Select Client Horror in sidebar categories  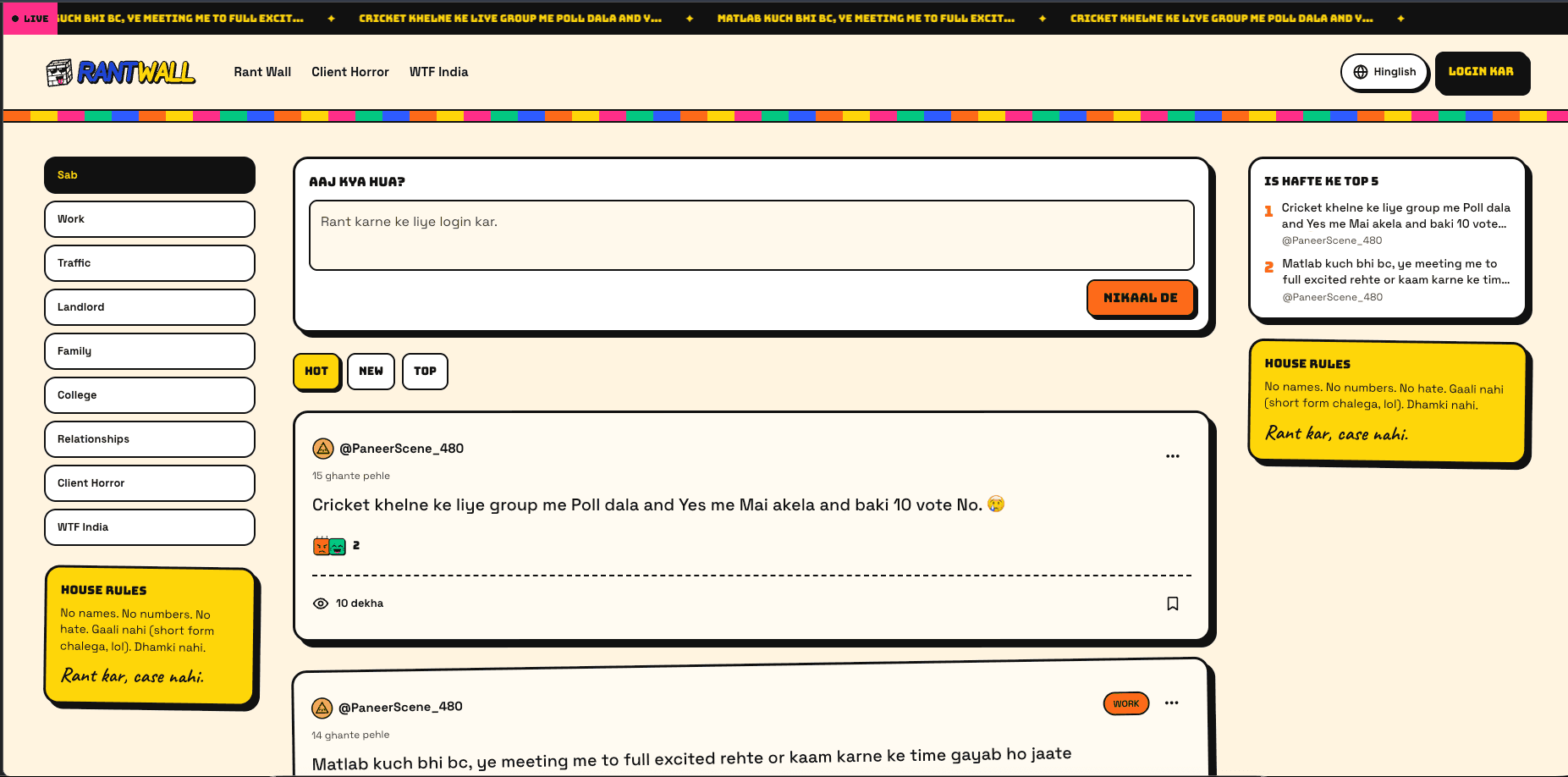click(x=150, y=483)
